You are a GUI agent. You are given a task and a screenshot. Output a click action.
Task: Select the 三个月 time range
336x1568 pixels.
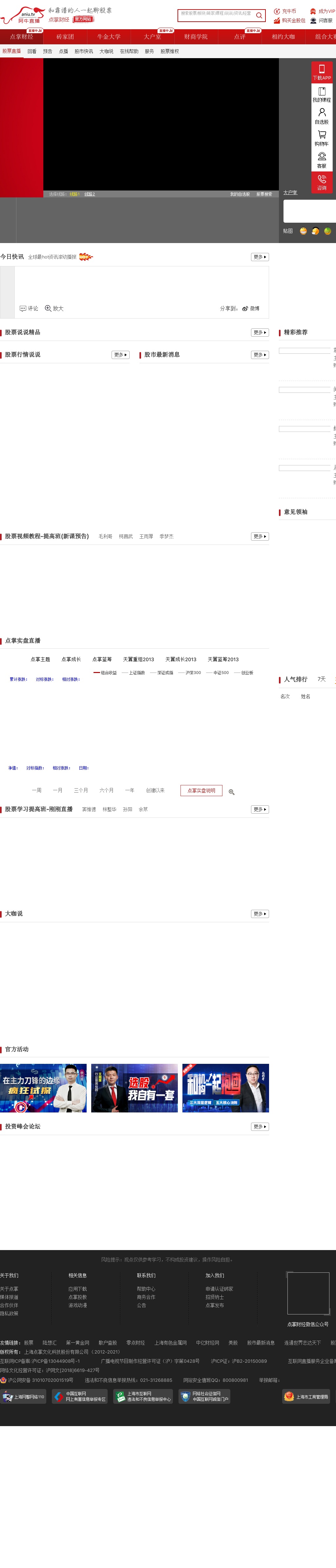point(81,791)
